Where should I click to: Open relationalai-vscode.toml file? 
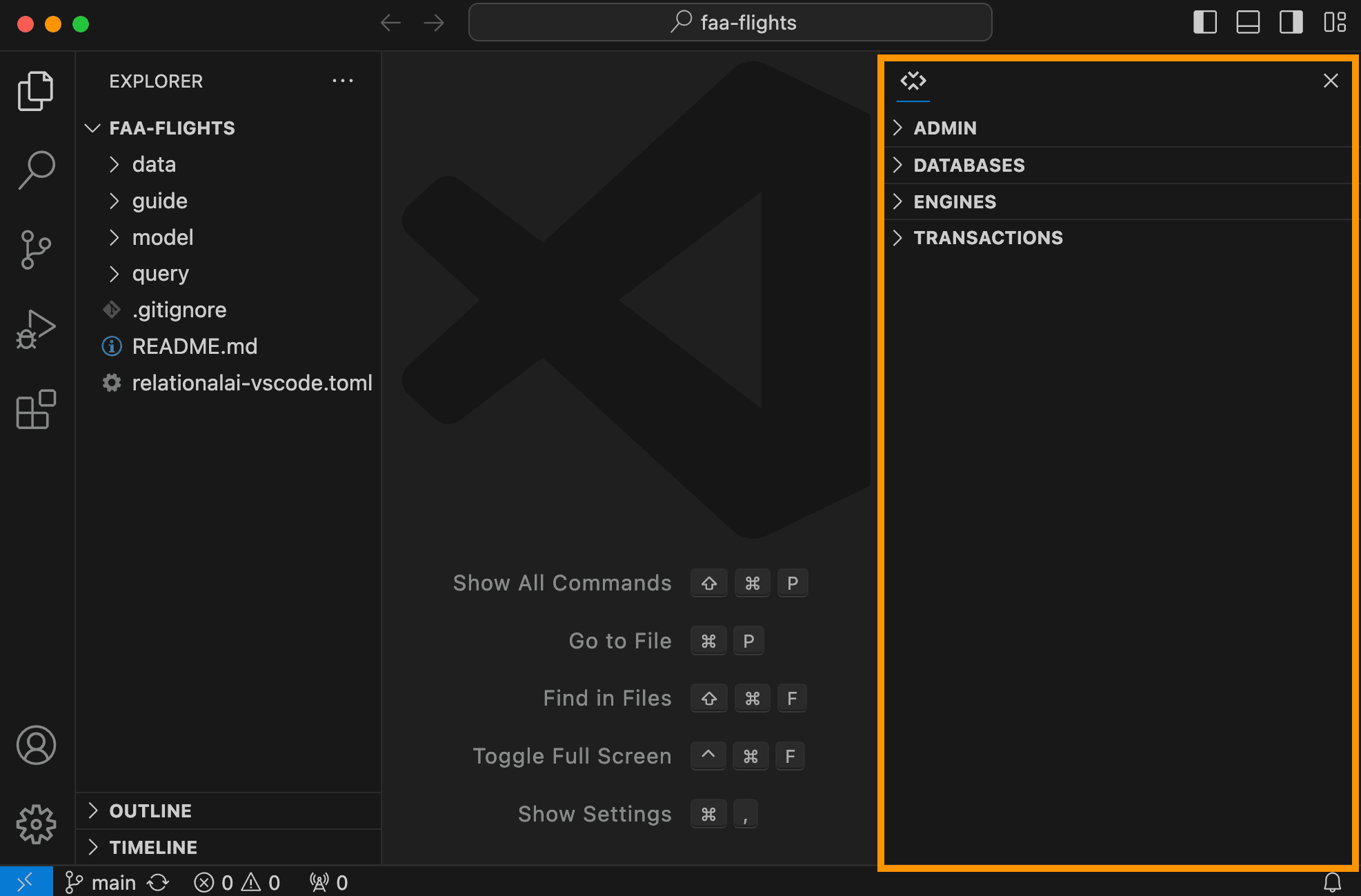coord(228,383)
